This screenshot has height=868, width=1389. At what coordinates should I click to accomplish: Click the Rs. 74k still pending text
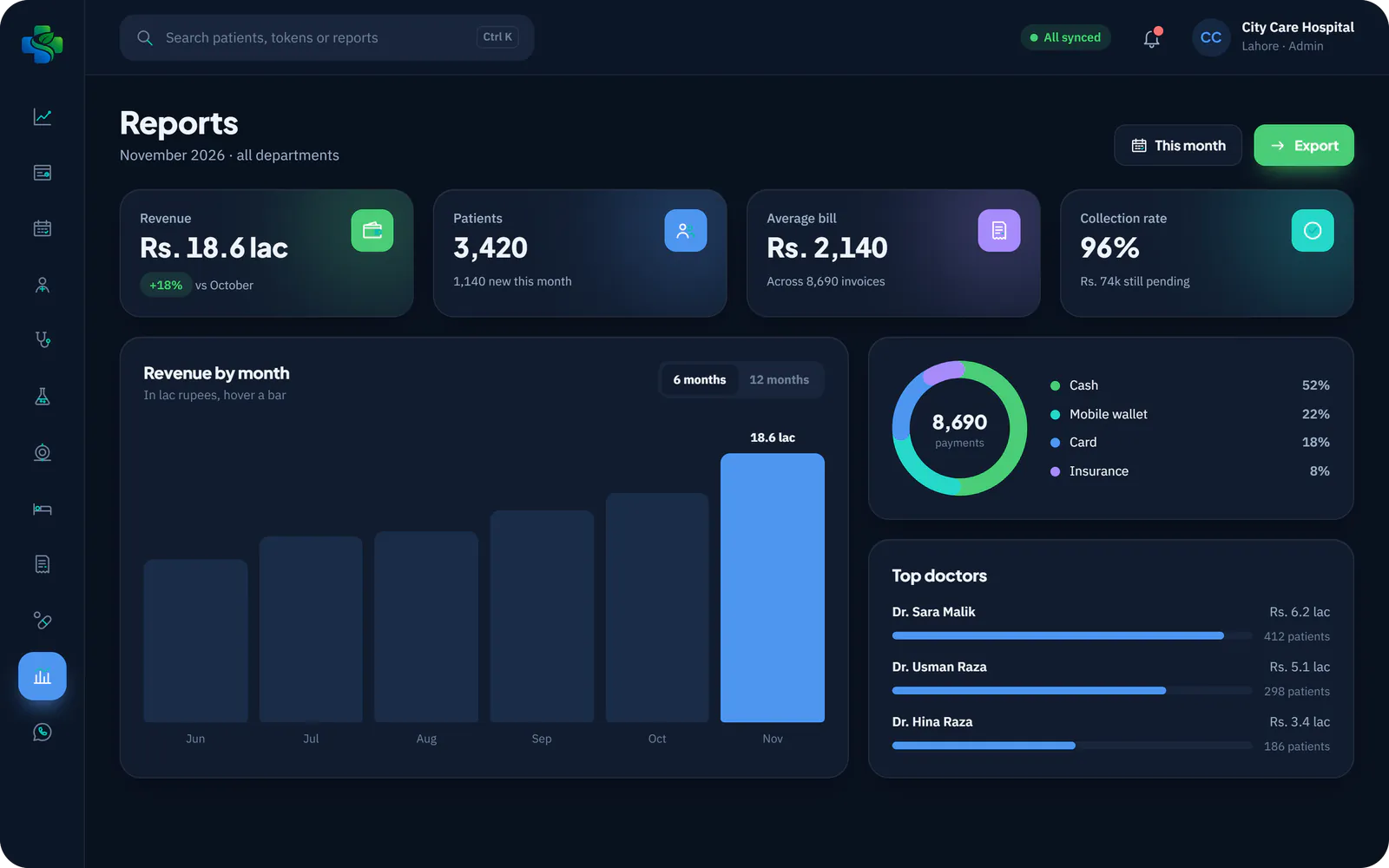1135,281
